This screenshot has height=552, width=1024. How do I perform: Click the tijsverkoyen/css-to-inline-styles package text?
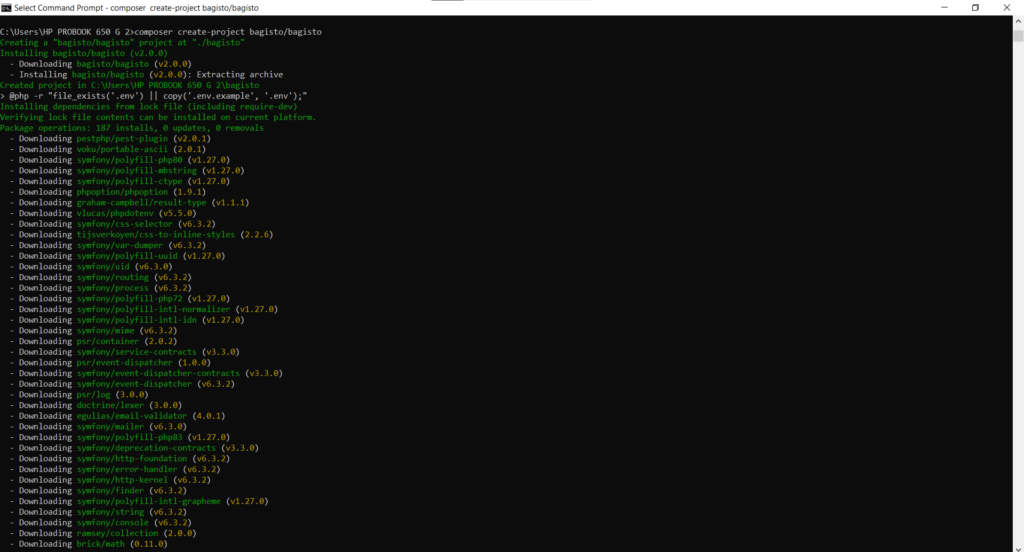(155, 235)
